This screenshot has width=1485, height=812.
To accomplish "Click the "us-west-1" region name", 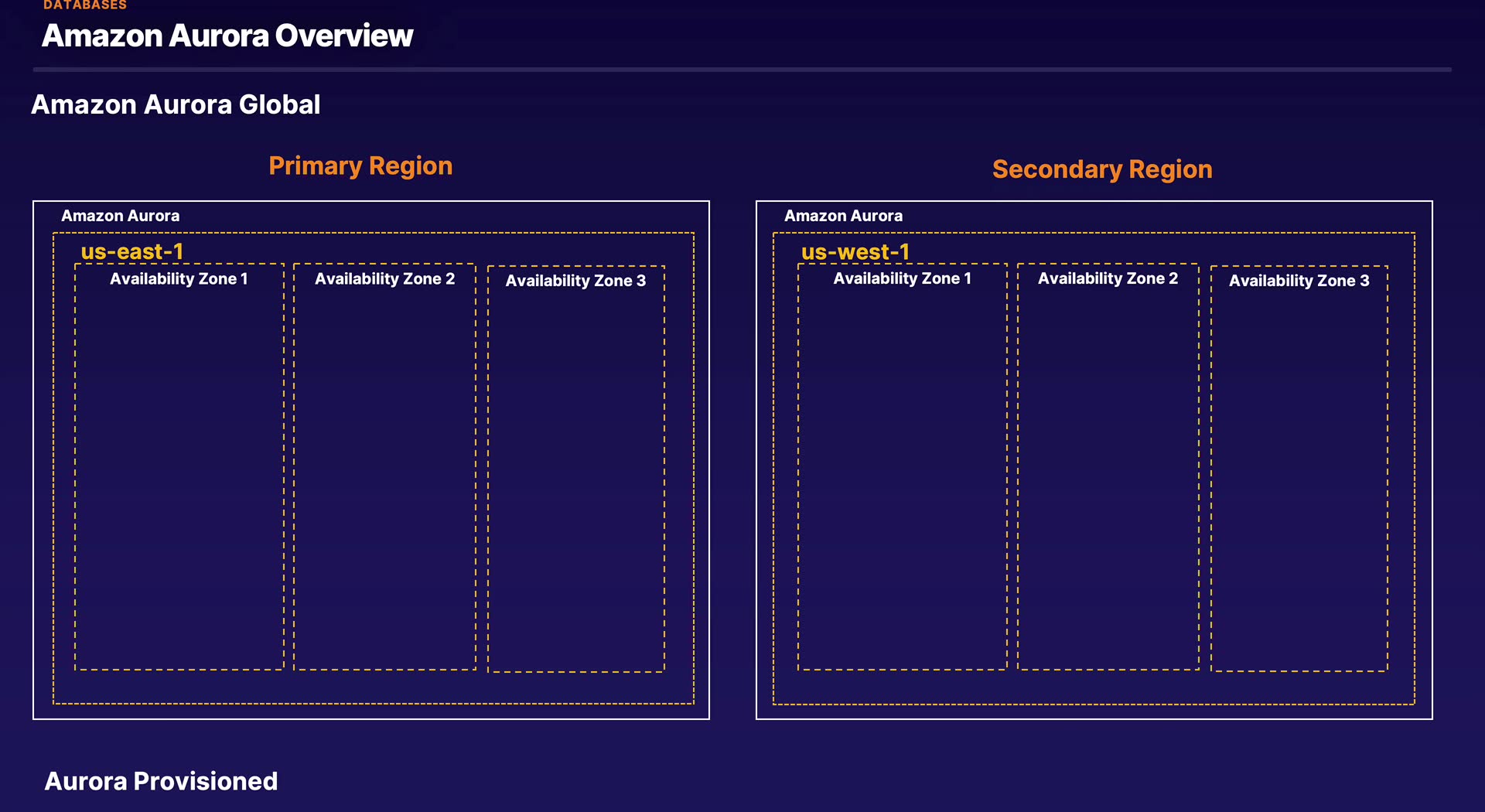I will [855, 251].
